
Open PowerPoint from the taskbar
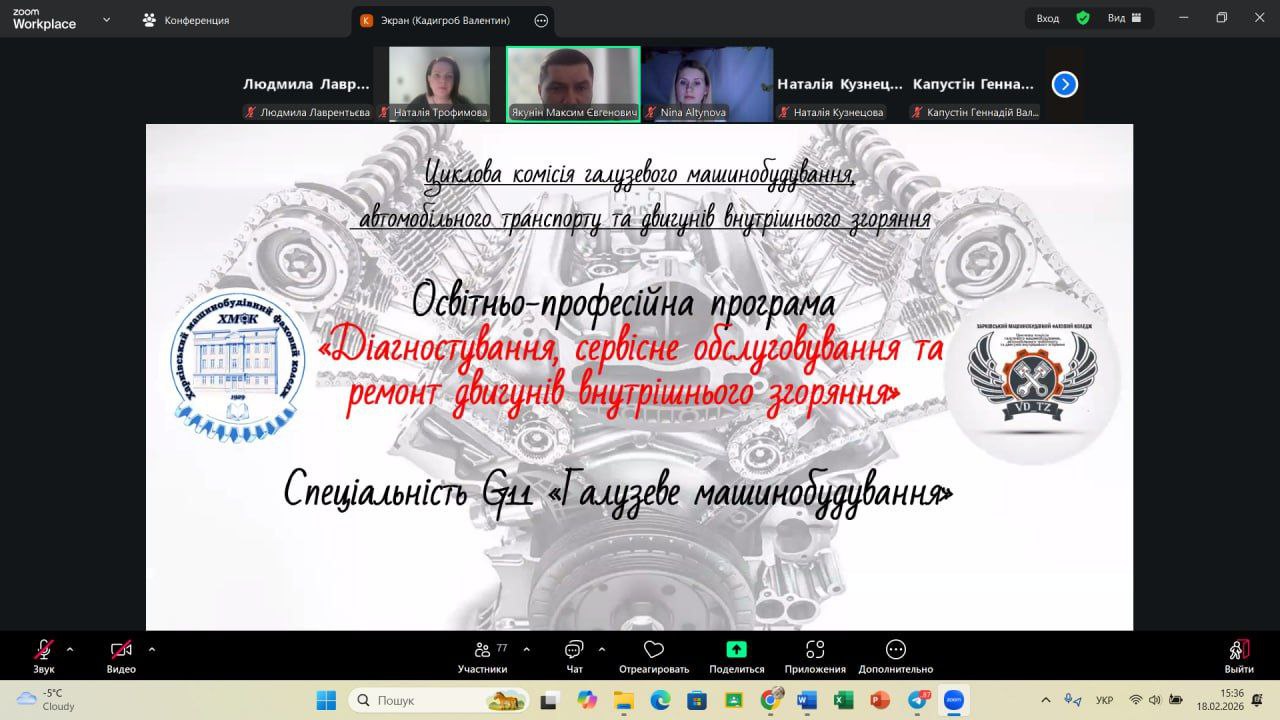pyautogui.click(x=880, y=700)
